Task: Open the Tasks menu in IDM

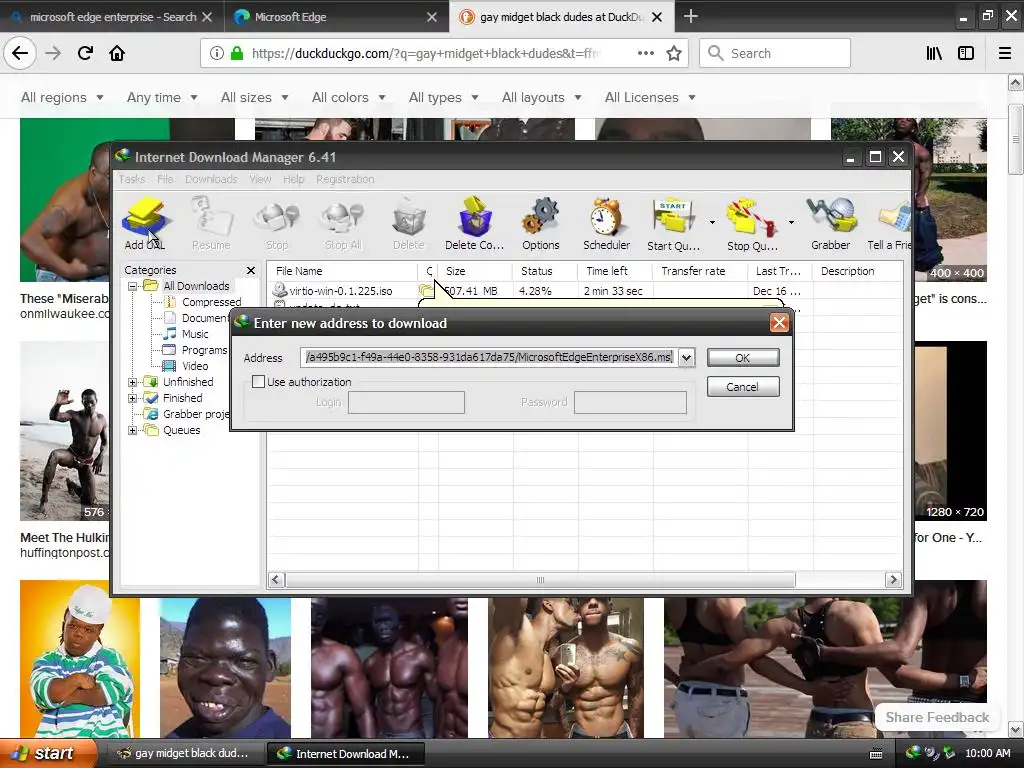Action: pyautogui.click(x=132, y=179)
